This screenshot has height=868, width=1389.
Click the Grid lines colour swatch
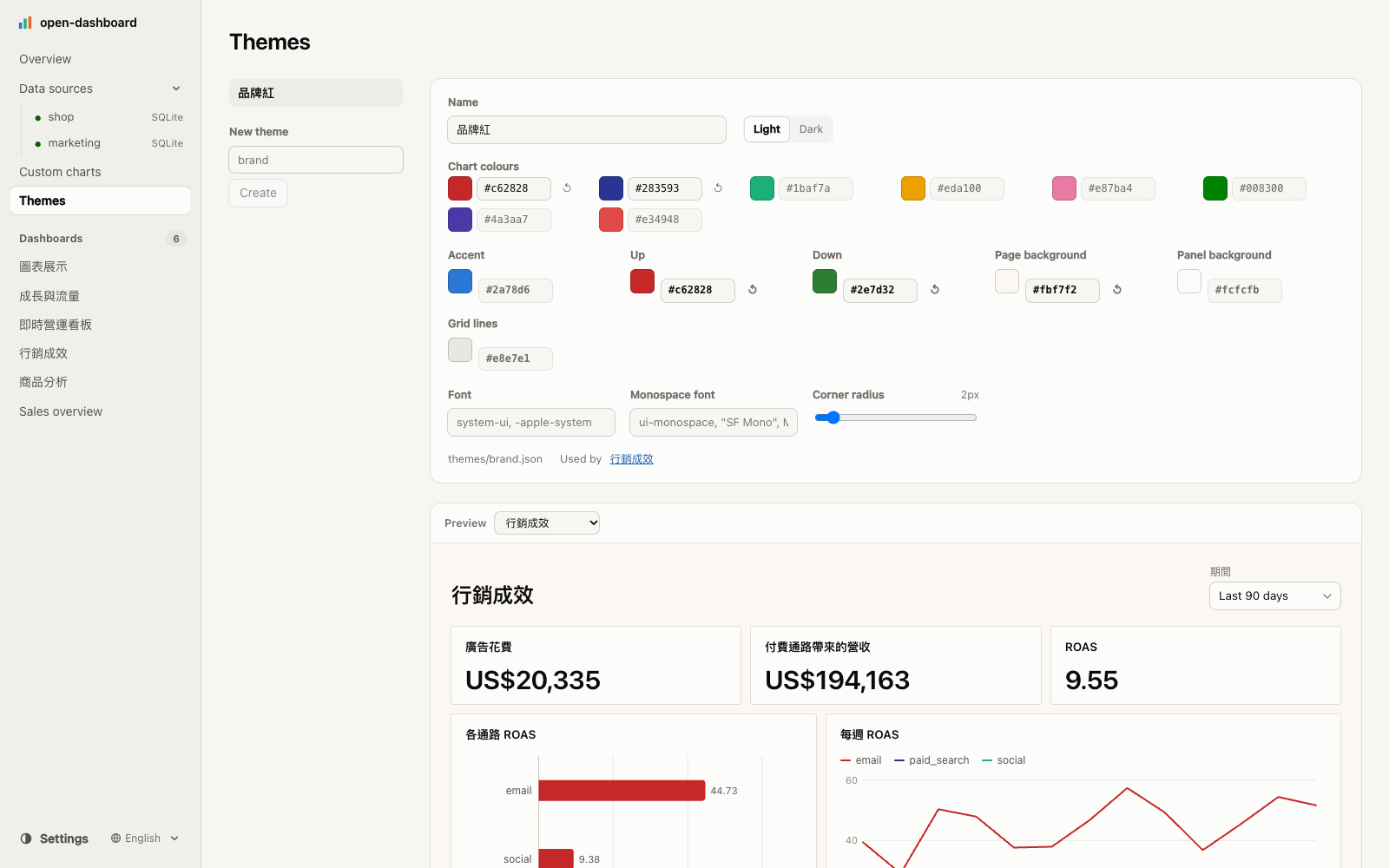click(x=460, y=350)
